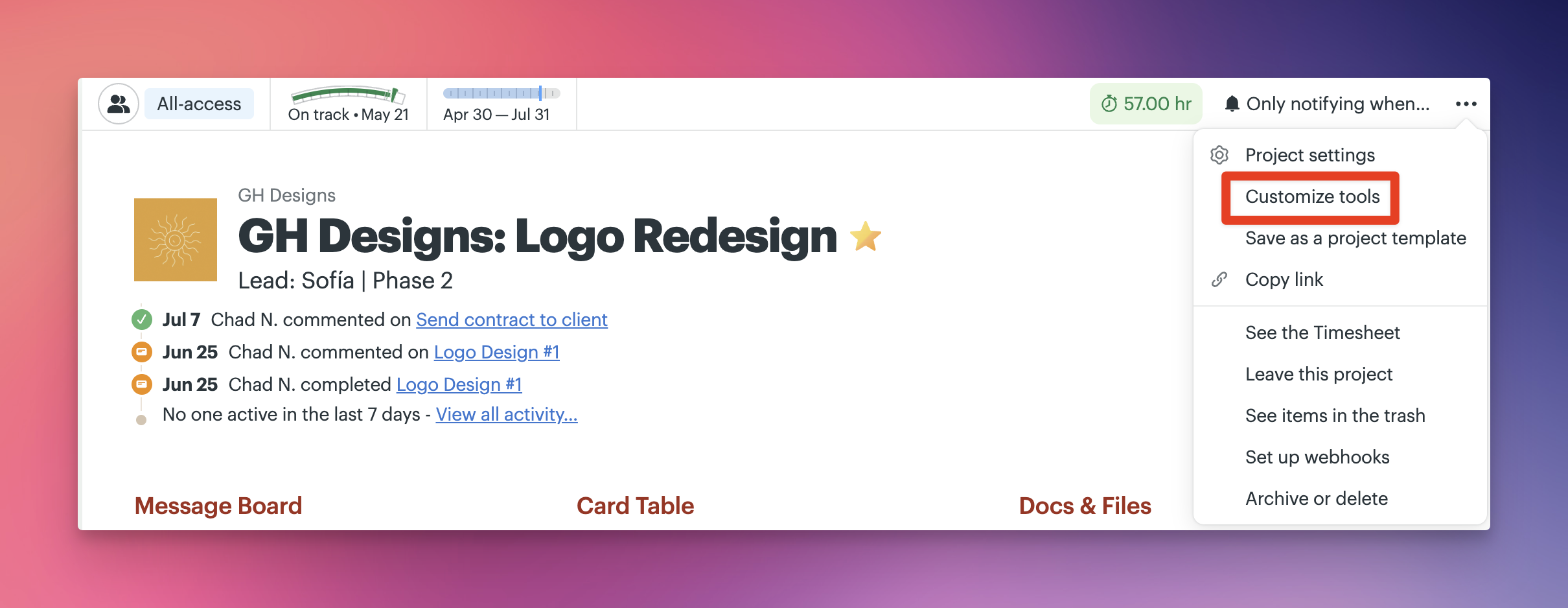The height and width of the screenshot is (608, 1568).
Task: Click the green checkmark icon beside Jul 7
Action: tap(141, 320)
